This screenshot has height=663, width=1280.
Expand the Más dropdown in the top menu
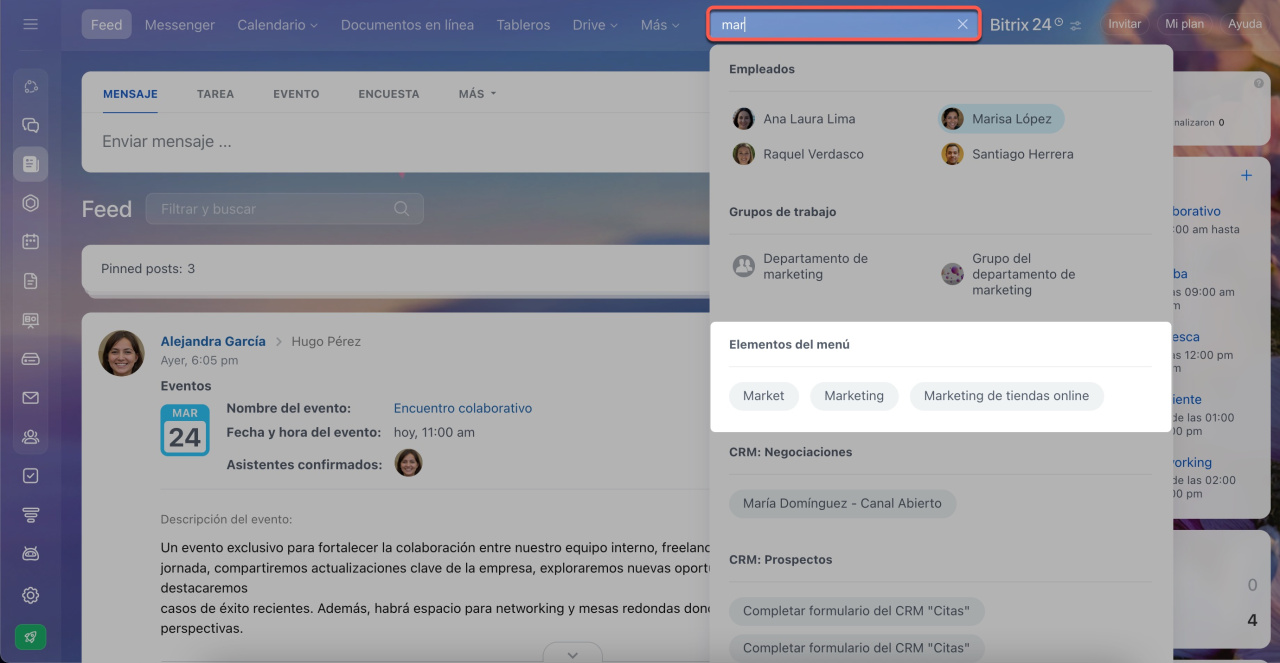660,25
